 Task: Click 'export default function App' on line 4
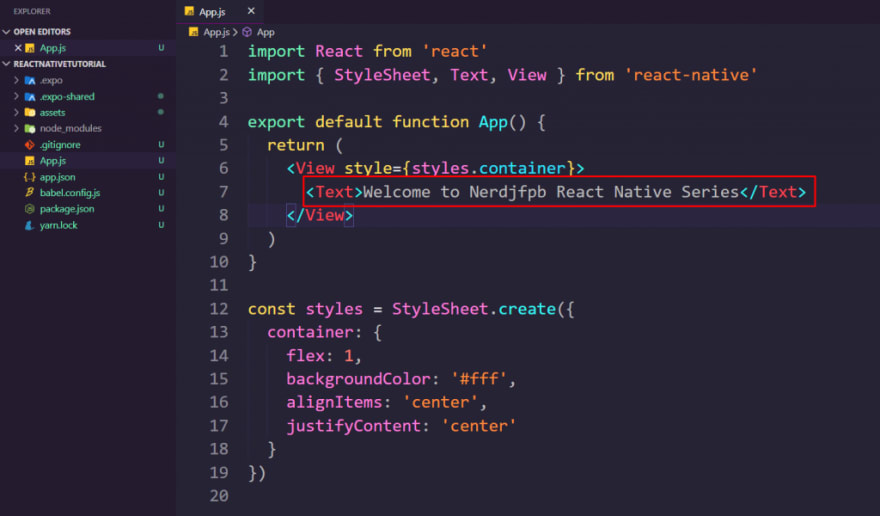[377, 122]
